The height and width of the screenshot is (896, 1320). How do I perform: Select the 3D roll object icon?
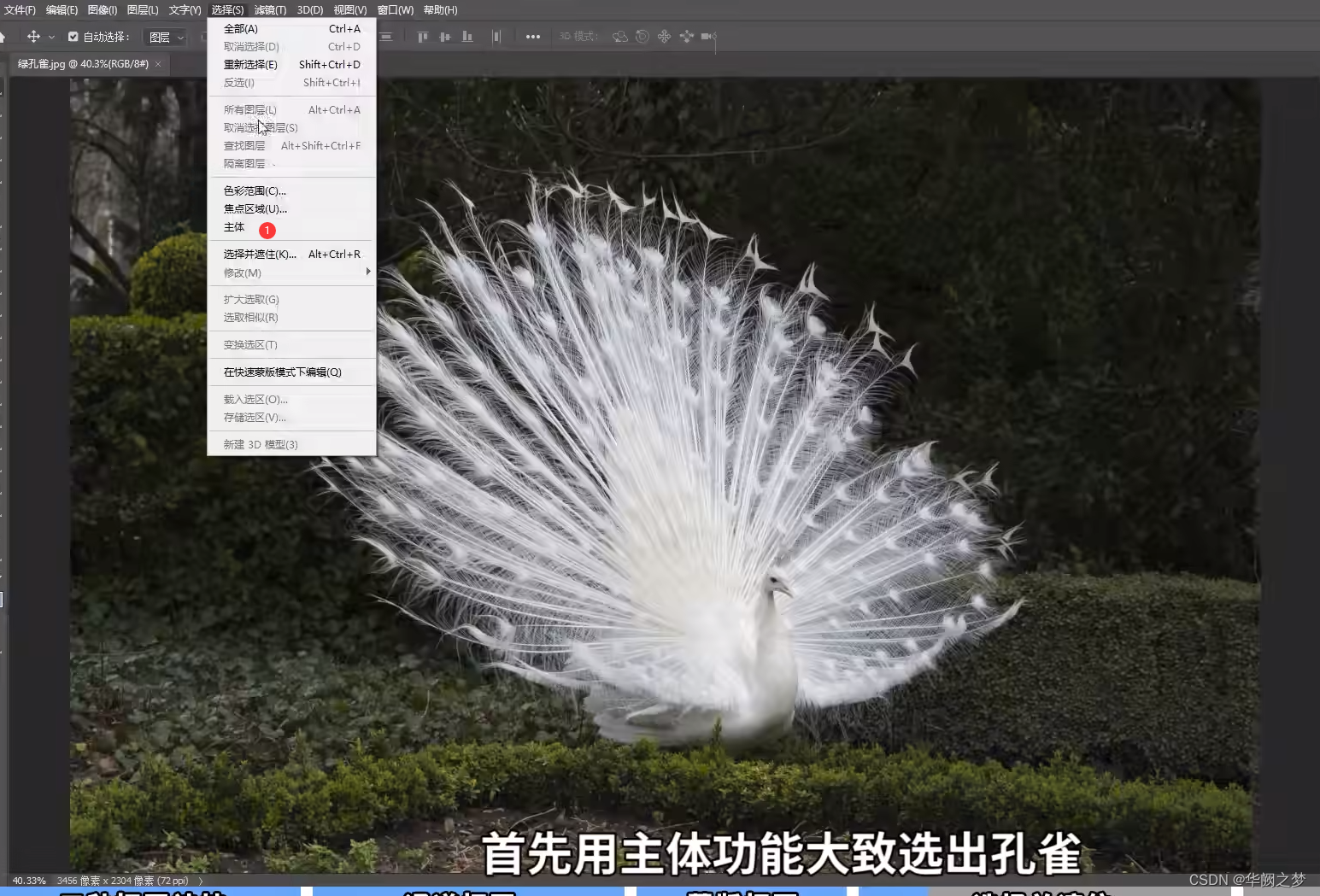tap(642, 37)
